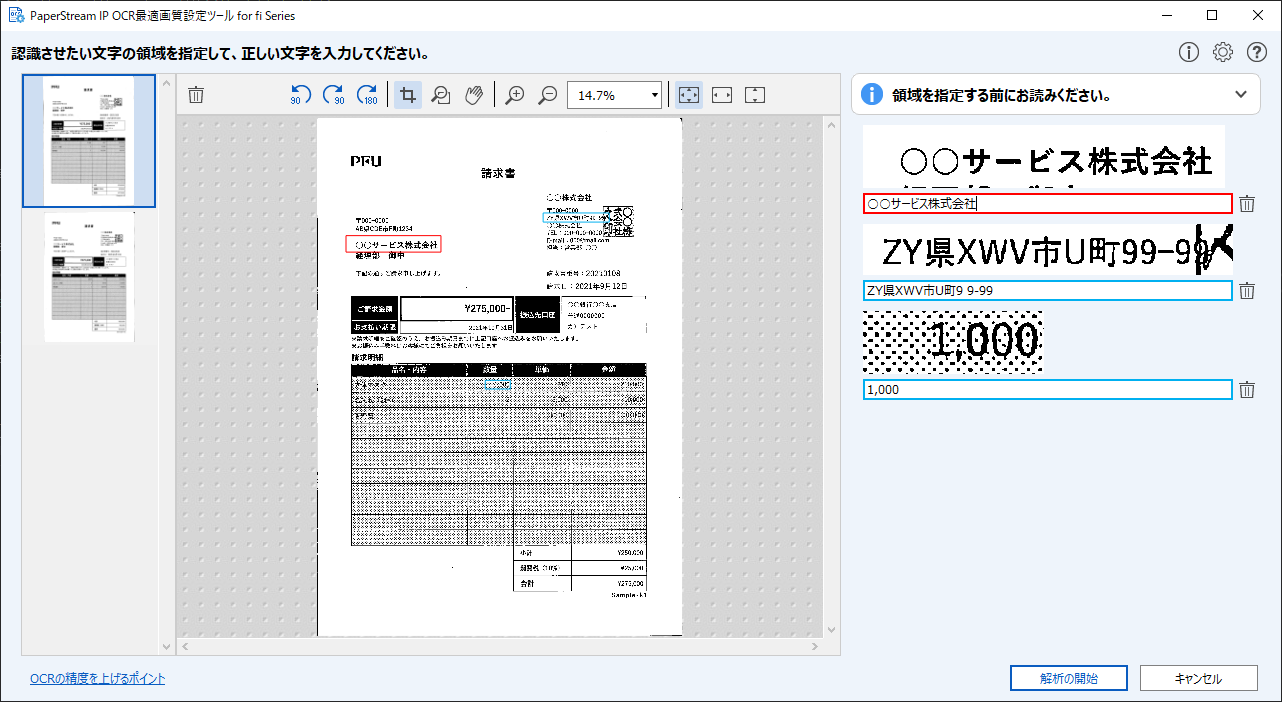Fit the page to width
This screenshot has width=1282, height=702.
point(722,95)
